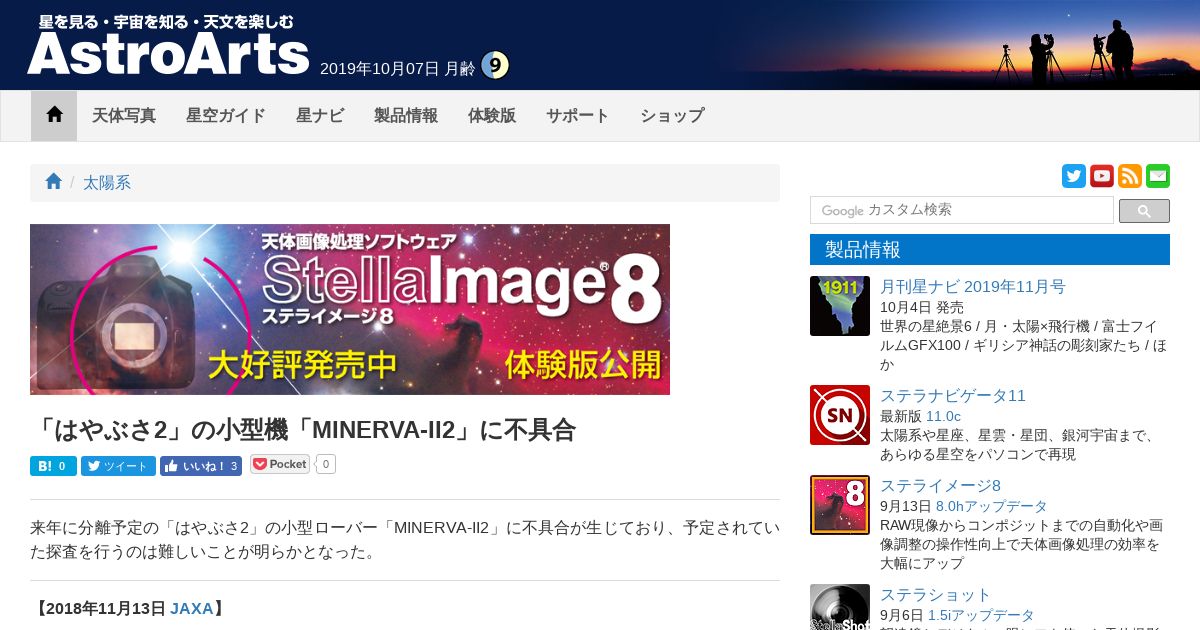This screenshot has height=630, width=1200.
Task: Open the RSS feed icon
Action: click(x=1130, y=176)
